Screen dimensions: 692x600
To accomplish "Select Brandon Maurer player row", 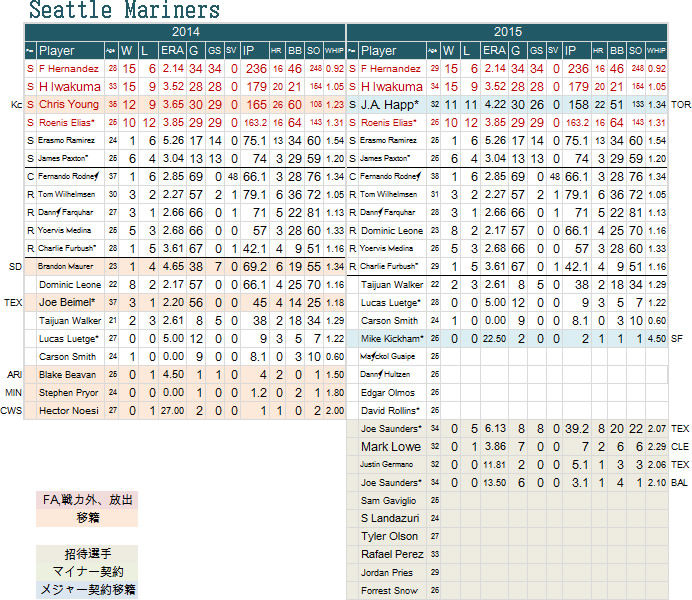I will point(185,266).
